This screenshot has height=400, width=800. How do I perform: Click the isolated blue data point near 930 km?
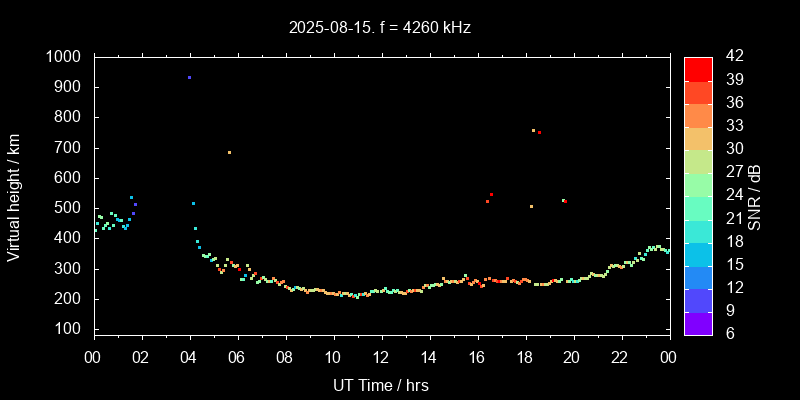(x=189, y=78)
